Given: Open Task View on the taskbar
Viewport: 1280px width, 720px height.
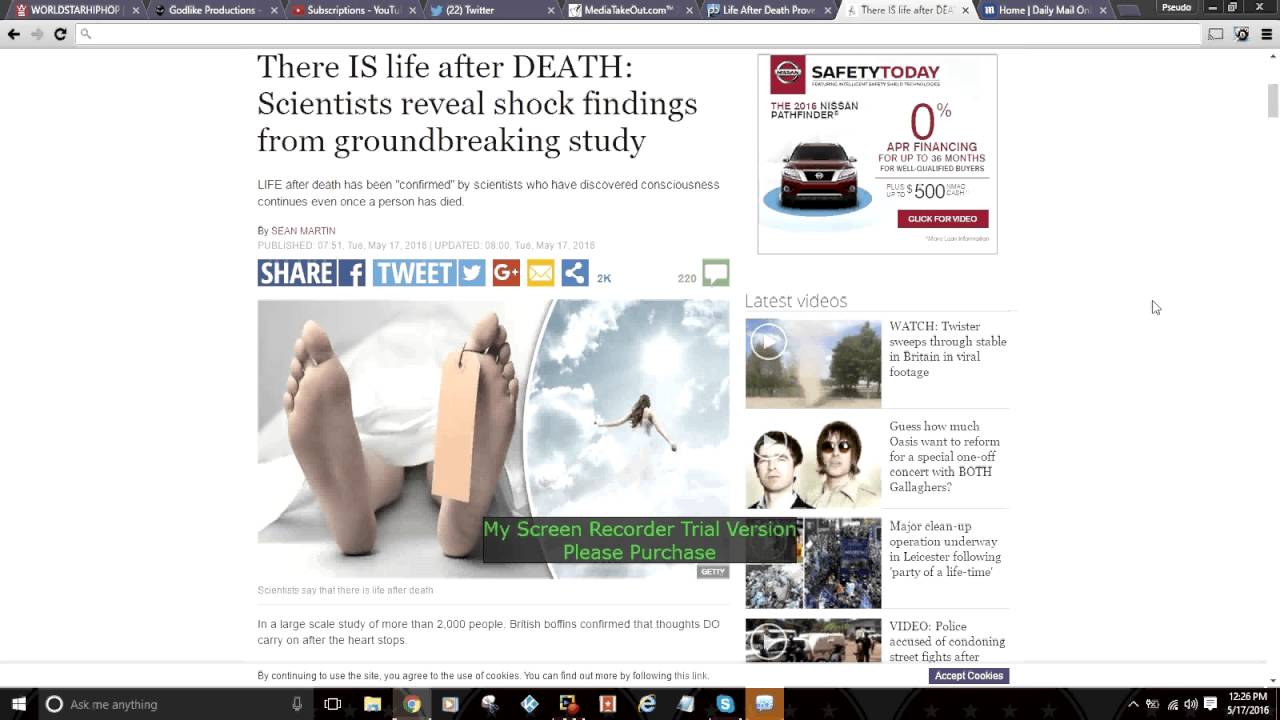Looking at the screenshot, I should pos(333,704).
